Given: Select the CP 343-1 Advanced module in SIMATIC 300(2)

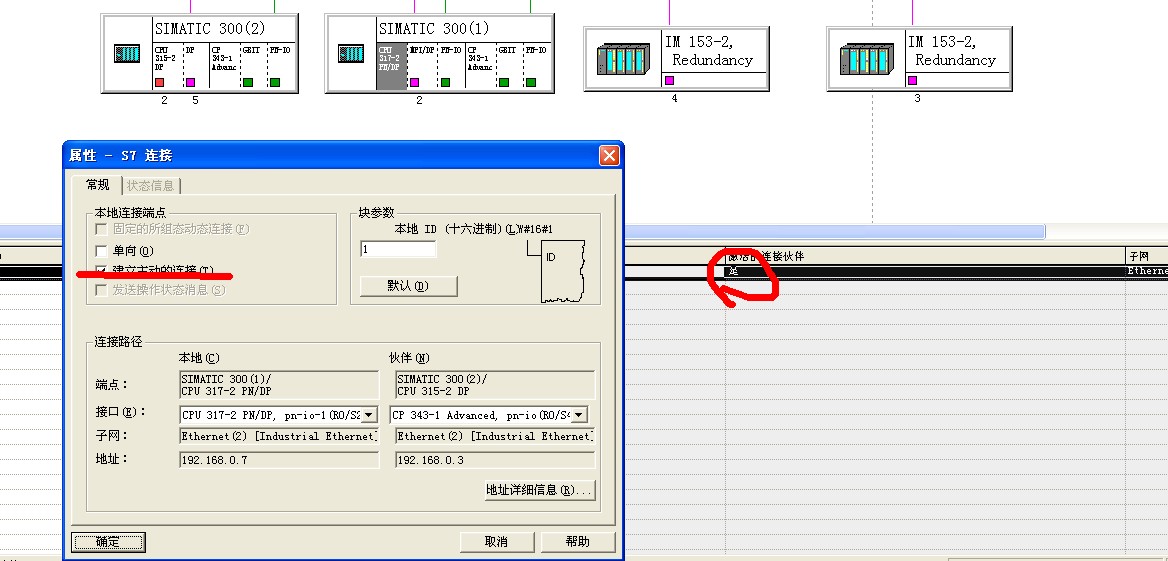Looking at the screenshot, I should tap(224, 66).
